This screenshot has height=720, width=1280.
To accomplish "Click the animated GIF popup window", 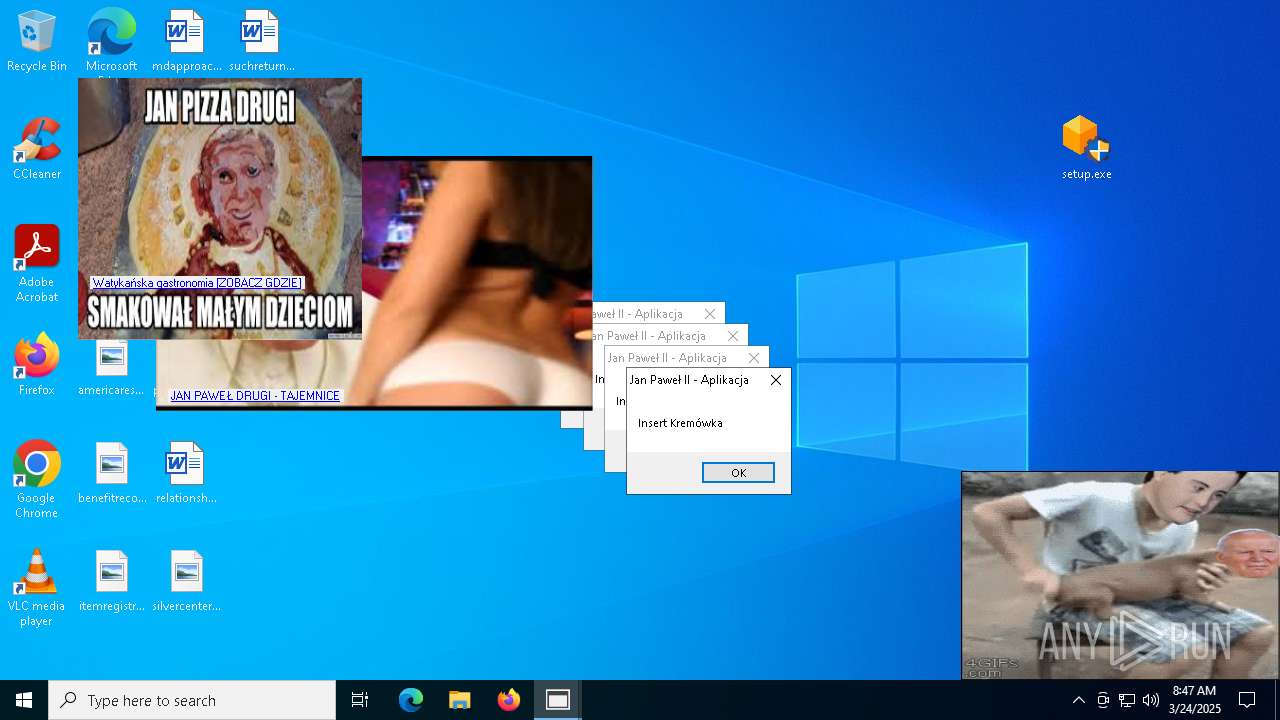I will pos(1120,576).
